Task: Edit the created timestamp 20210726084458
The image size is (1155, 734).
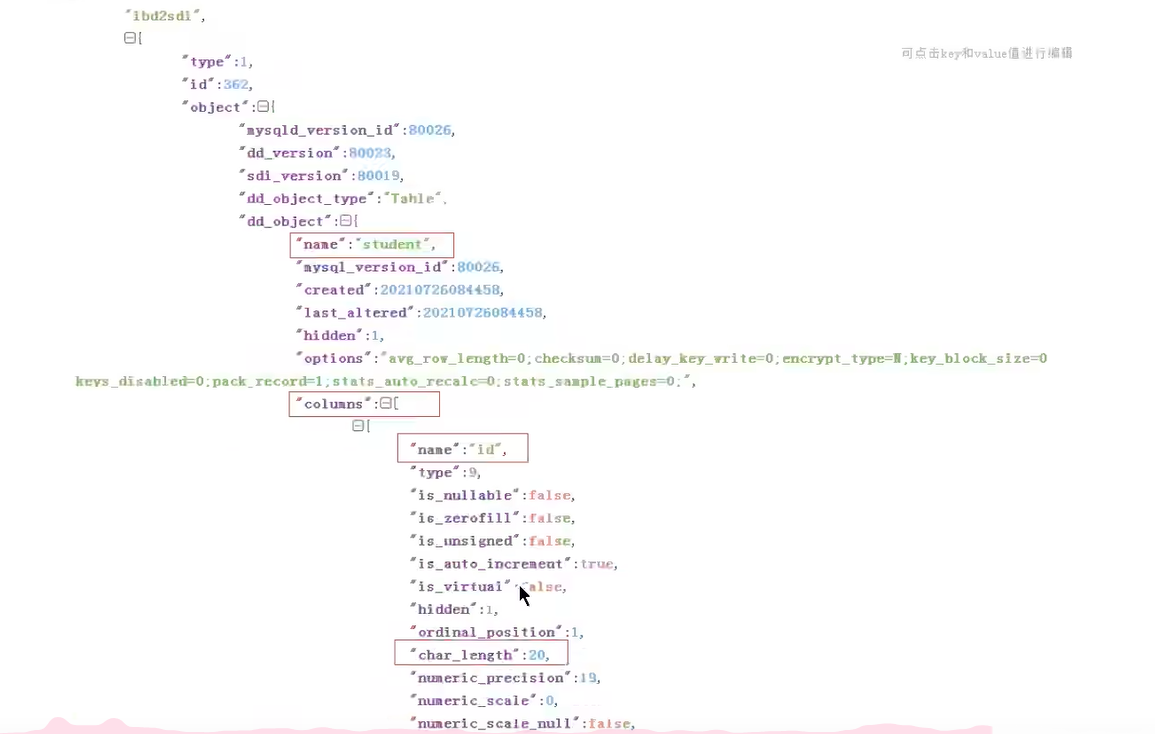Action: coord(440,290)
